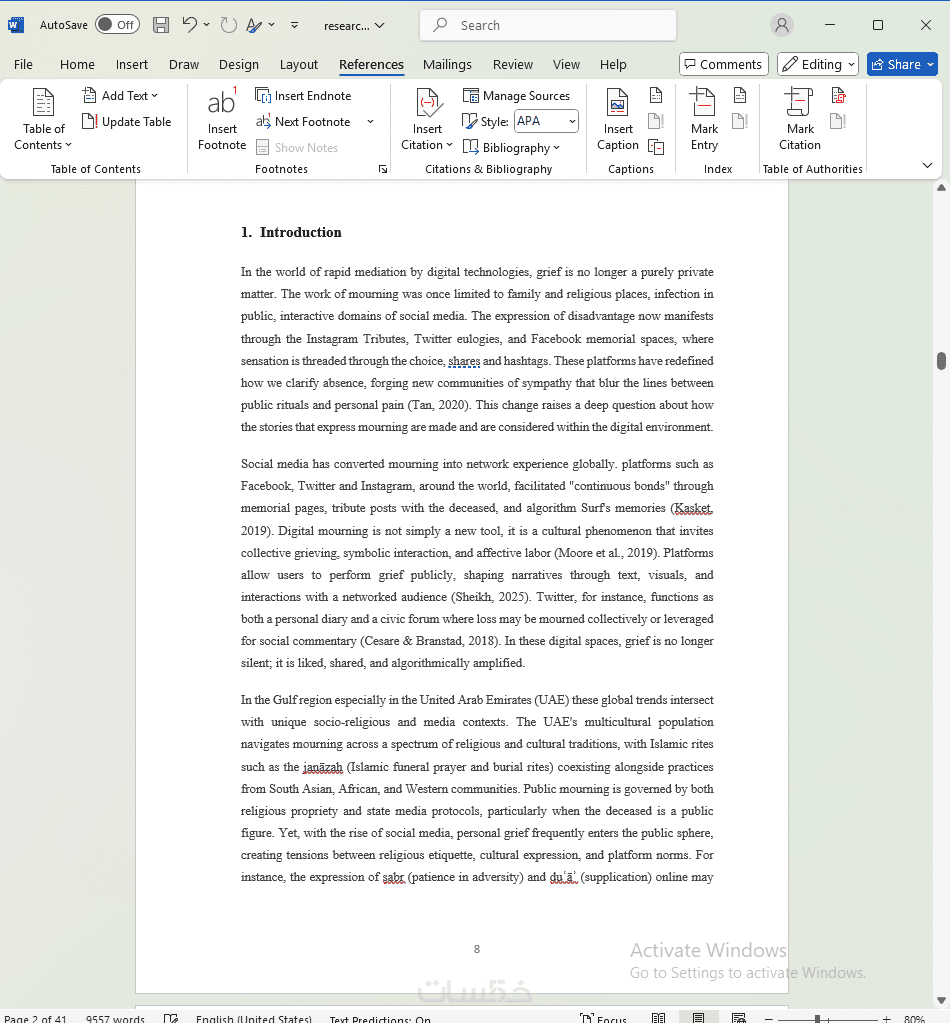This screenshot has height=1023, width=950.
Task: Expand the Table of Contents menu
Action: tap(43, 120)
